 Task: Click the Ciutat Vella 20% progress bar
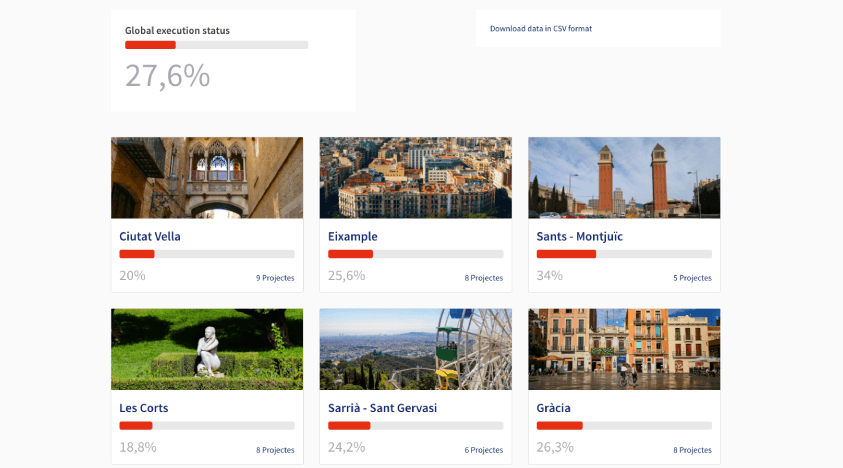(x=207, y=254)
